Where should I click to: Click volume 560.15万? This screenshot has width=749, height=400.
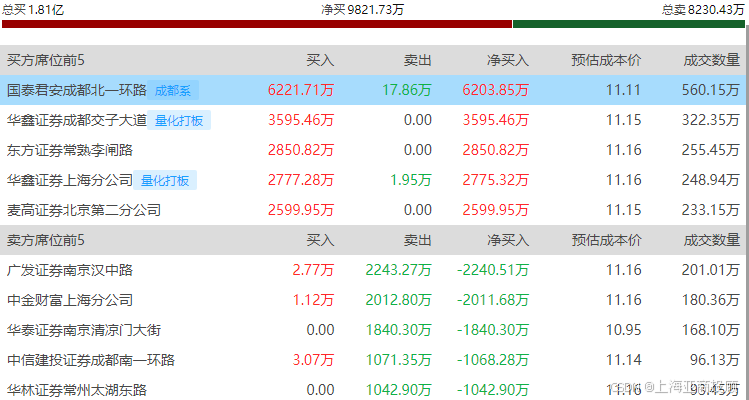click(x=711, y=90)
